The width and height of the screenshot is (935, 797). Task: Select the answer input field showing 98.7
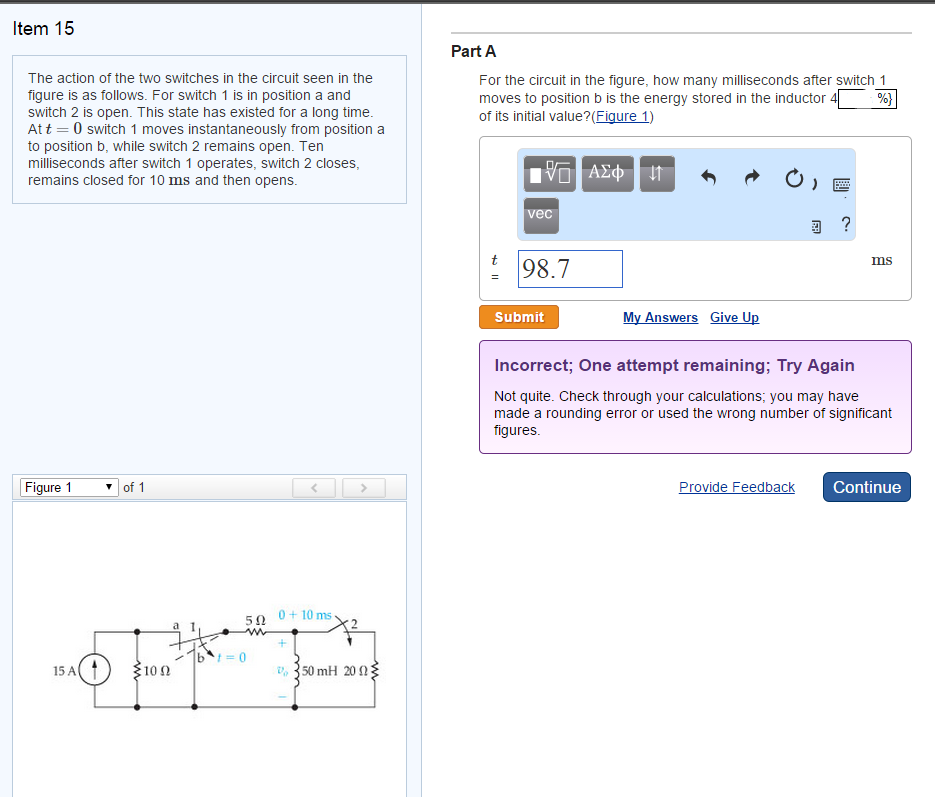[570, 268]
